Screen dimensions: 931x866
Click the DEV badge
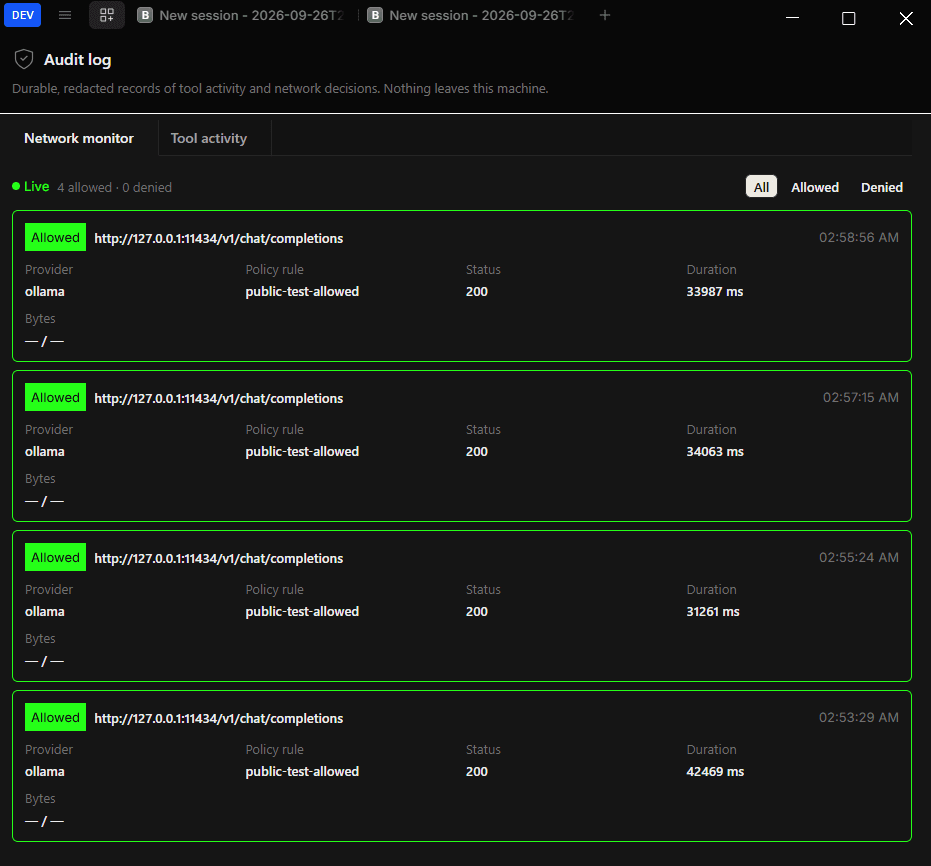point(23,15)
